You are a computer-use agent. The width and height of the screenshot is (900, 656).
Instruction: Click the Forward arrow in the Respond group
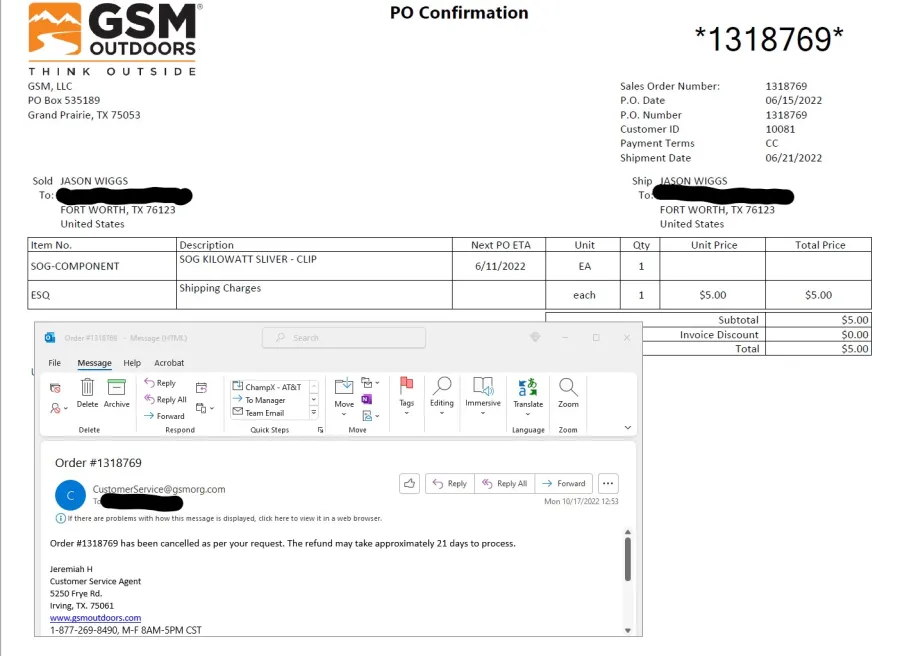tap(164, 416)
